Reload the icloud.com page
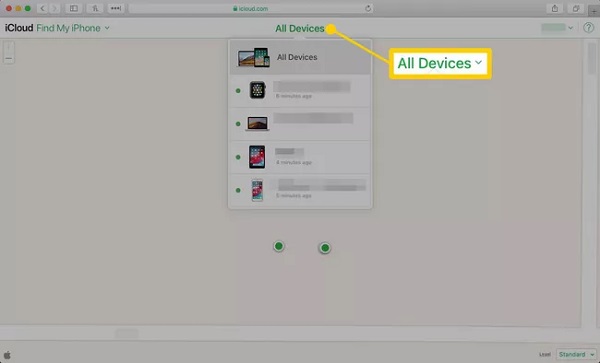Viewport: 600px width, 363px height. point(368,8)
